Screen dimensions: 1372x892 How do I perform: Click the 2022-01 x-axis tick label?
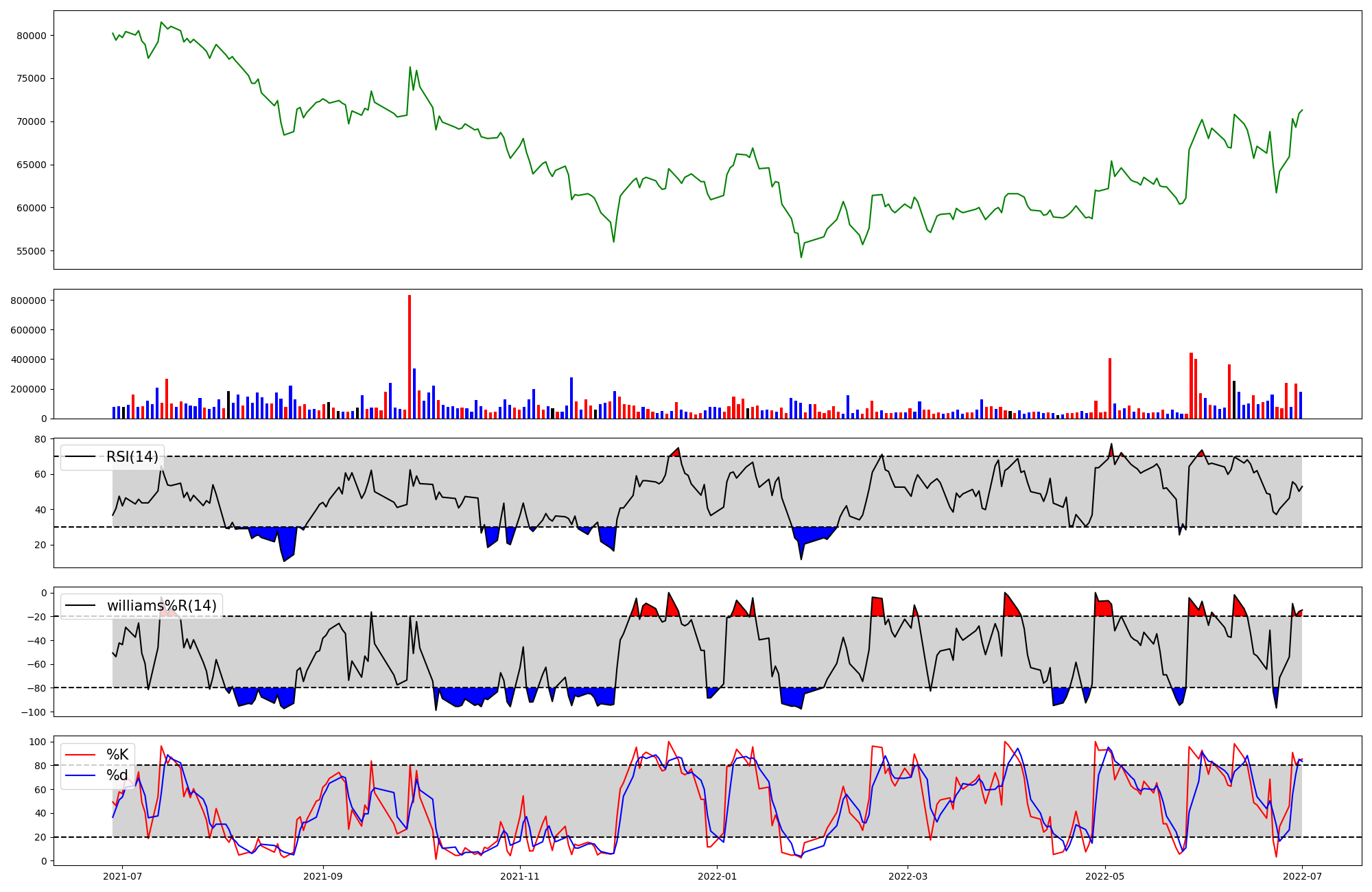pos(717,876)
